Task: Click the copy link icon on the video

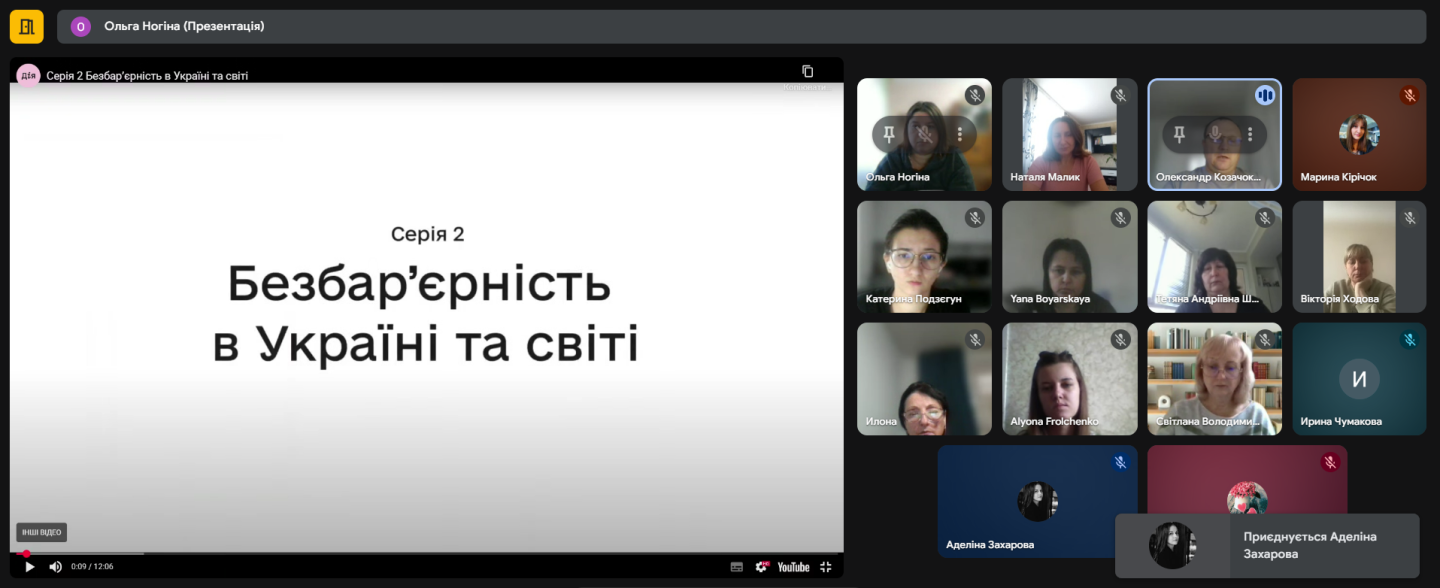Action: pyautogui.click(x=807, y=71)
